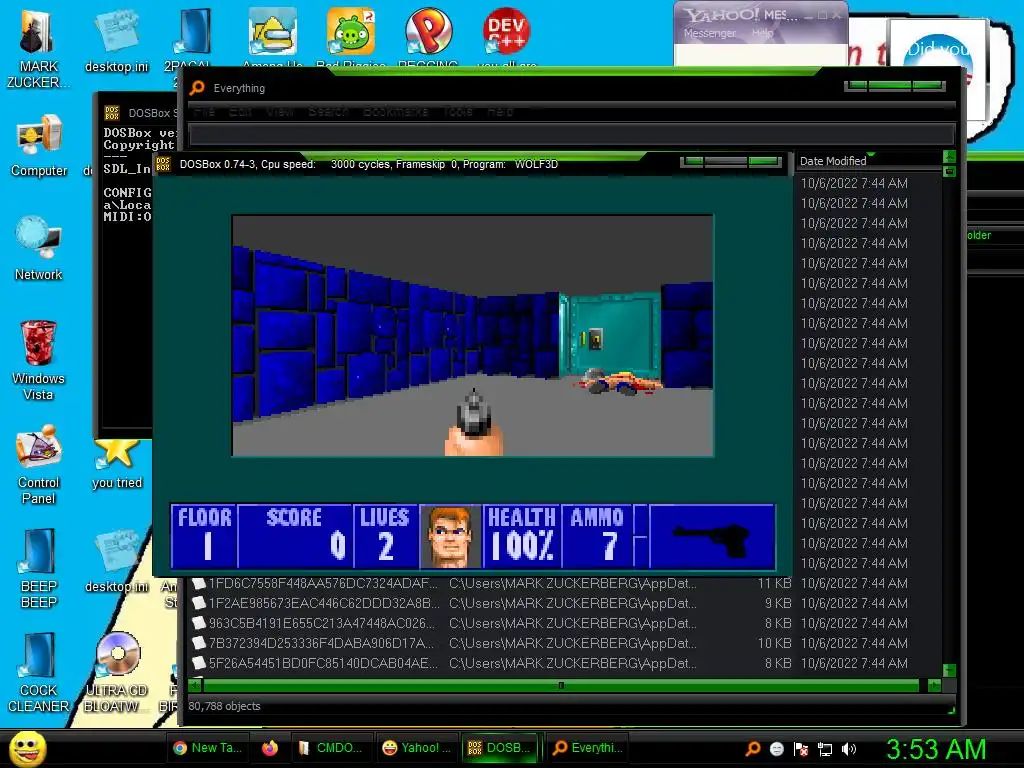Viewport: 1024px width, 768px height.
Task: Click the green Everything horizontal scrollbar thumb
Action: 561,686
